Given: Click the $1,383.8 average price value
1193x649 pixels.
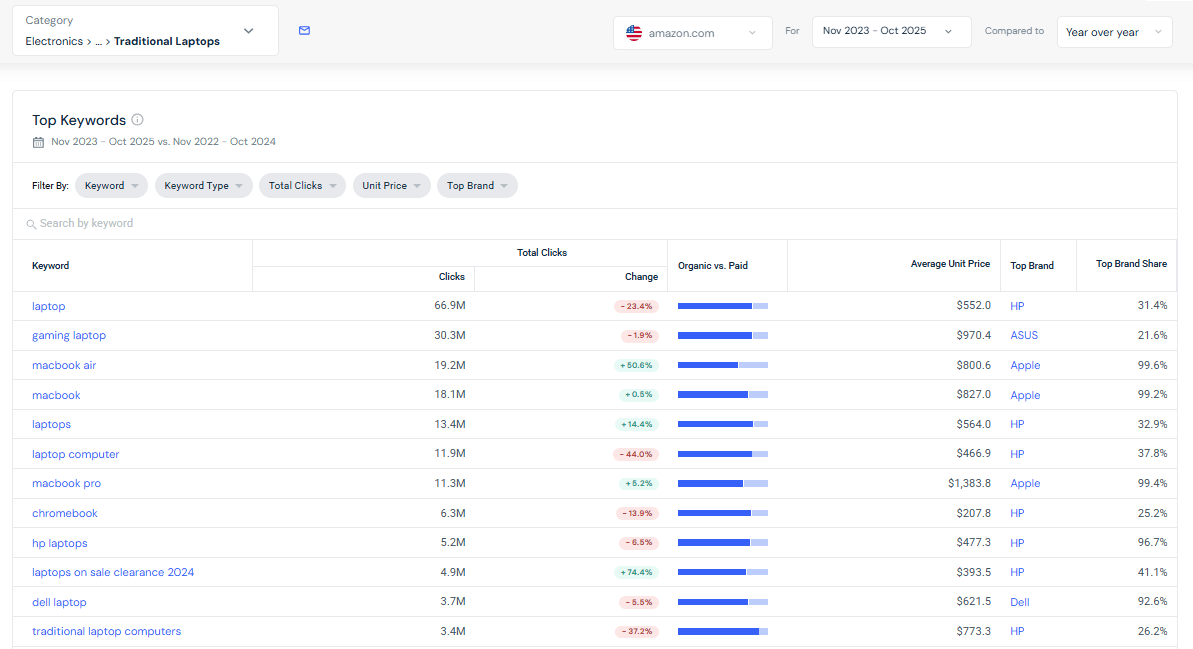Looking at the screenshot, I should point(969,483).
